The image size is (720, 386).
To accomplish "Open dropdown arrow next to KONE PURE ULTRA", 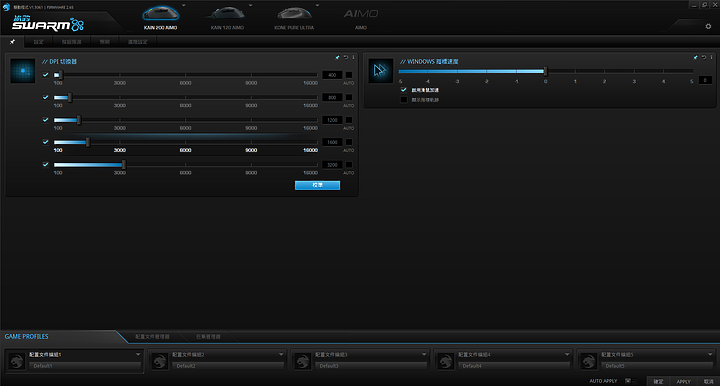I will (x=317, y=6).
